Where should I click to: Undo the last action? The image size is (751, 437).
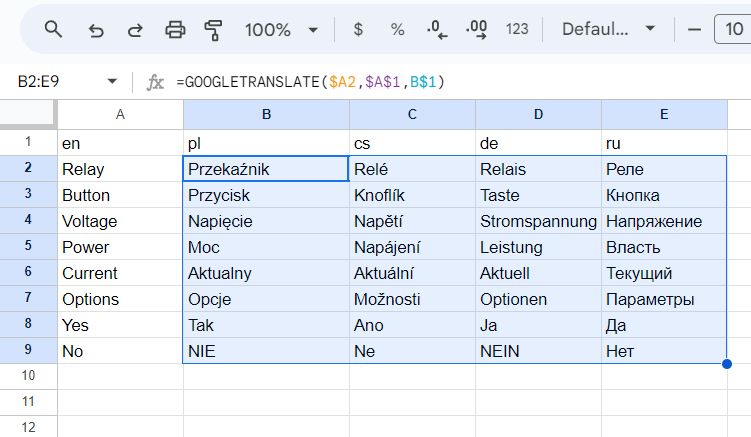(96, 30)
